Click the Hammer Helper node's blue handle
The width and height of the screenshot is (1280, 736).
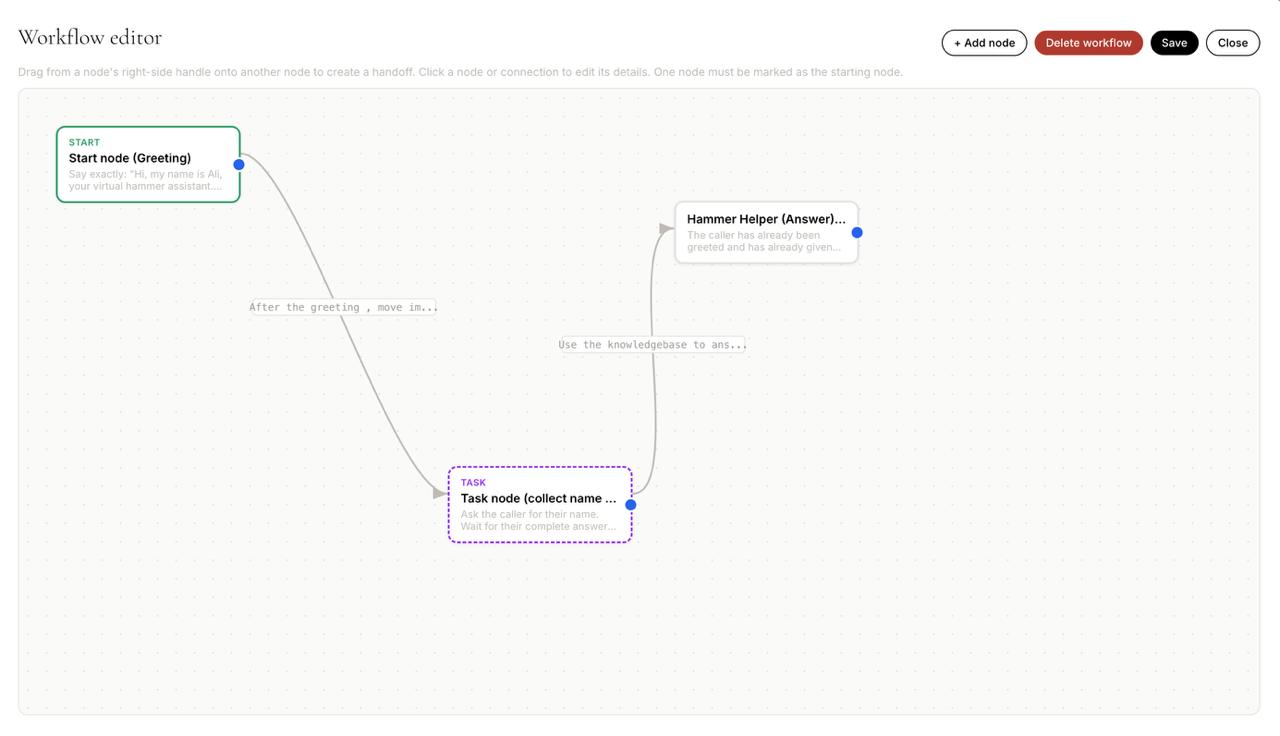(x=857, y=233)
